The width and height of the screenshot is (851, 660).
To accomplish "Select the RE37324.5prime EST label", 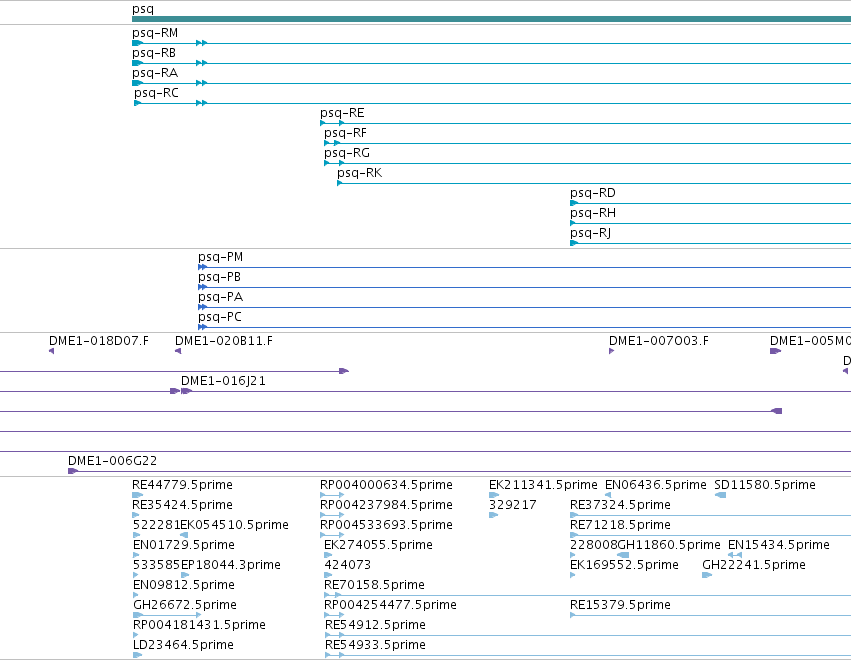I will click(620, 505).
